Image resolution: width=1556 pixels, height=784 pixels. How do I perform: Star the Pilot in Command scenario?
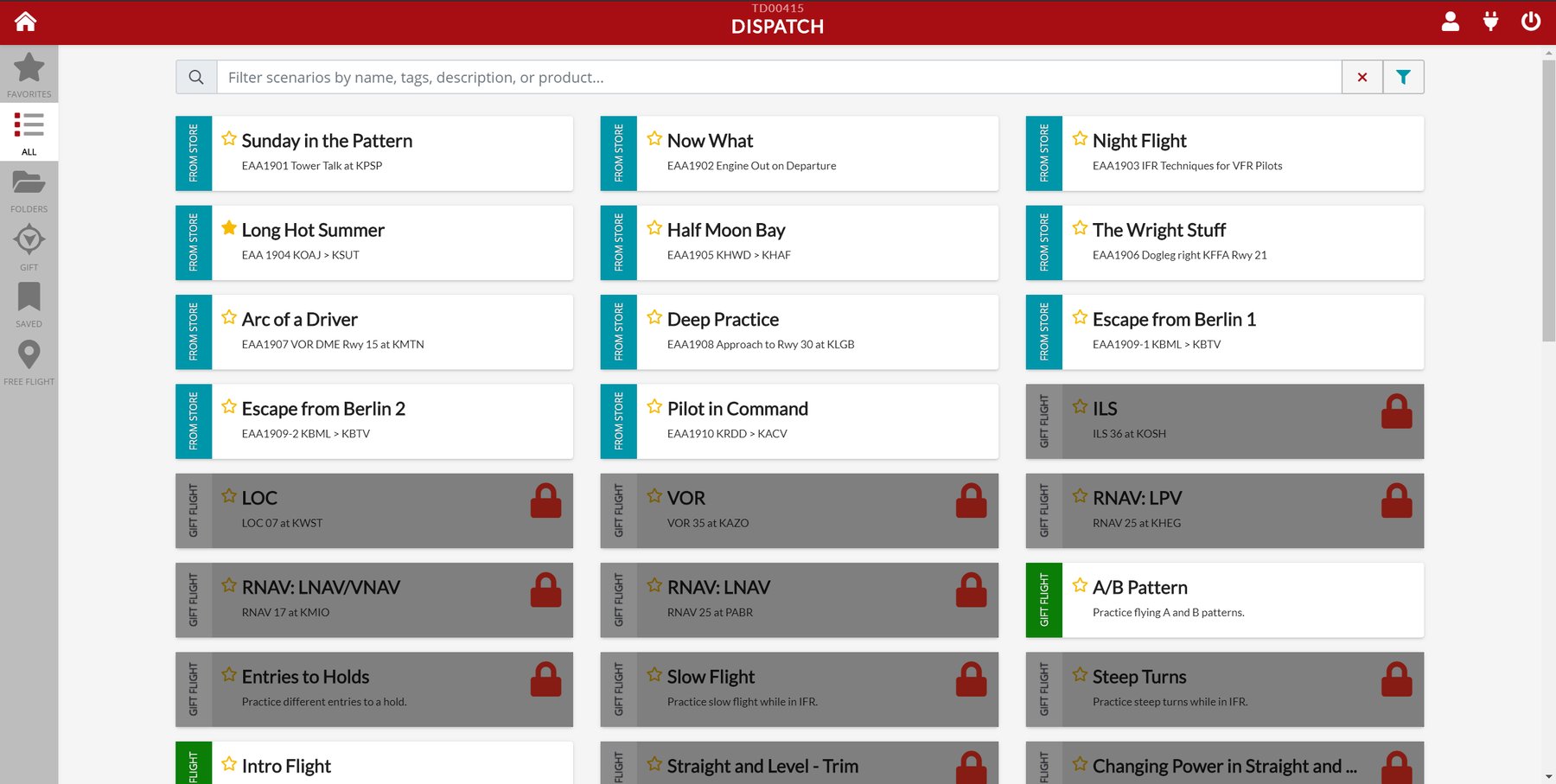(x=654, y=406)
